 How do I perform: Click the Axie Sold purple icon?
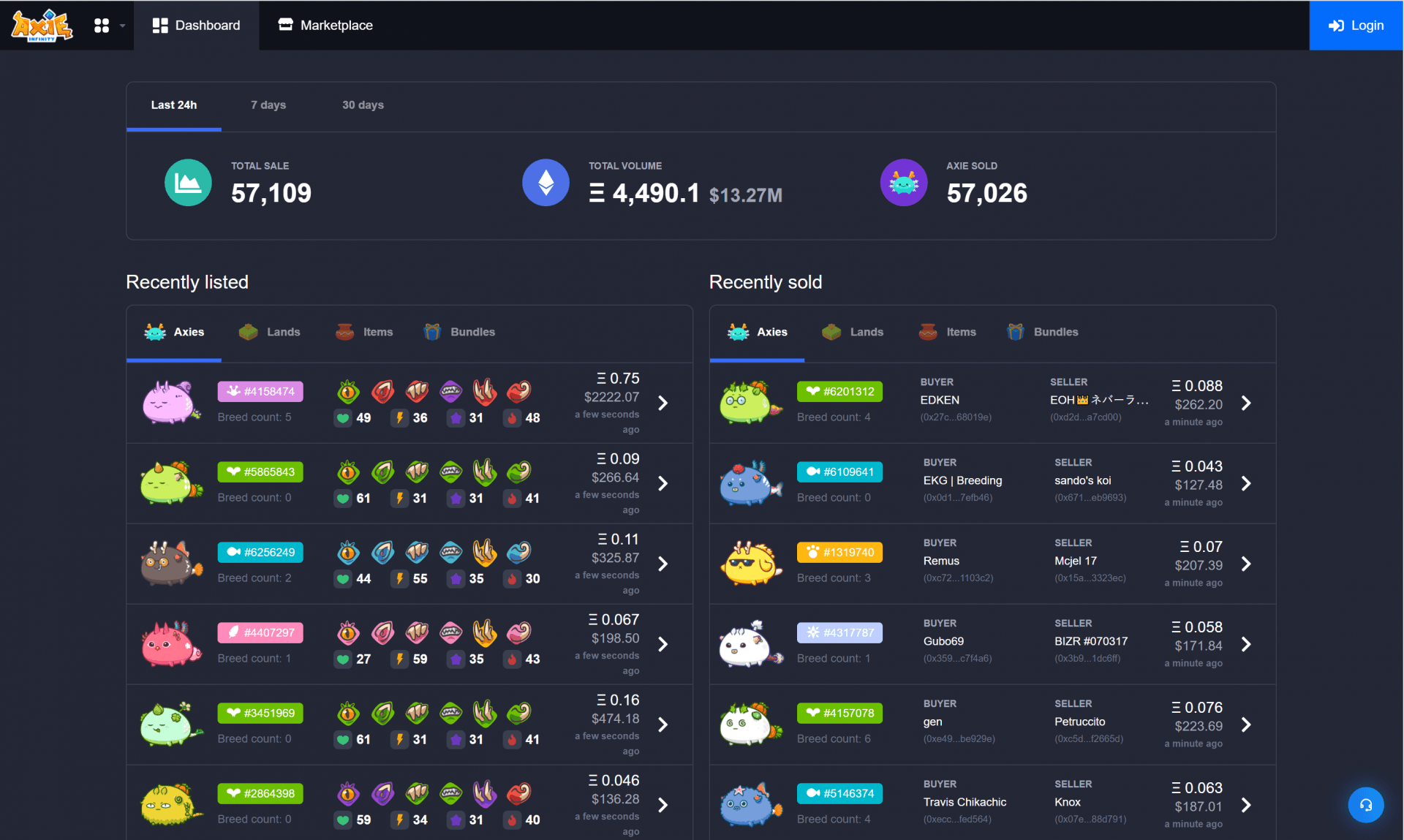pyautogui.click(x=904, y=183)
